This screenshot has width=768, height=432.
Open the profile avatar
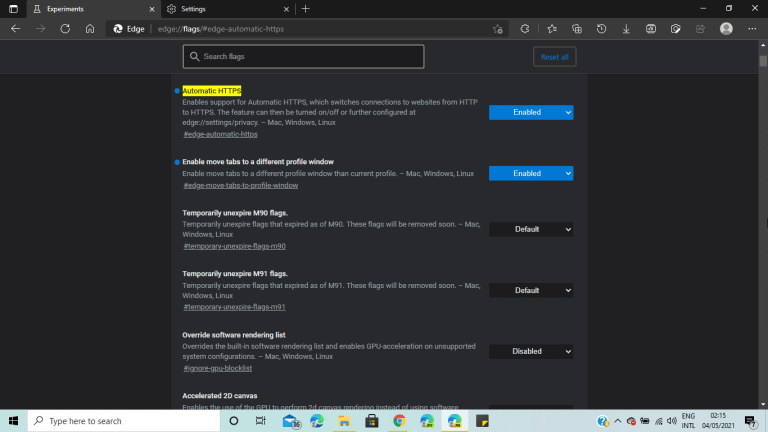[x=726, y=29]
